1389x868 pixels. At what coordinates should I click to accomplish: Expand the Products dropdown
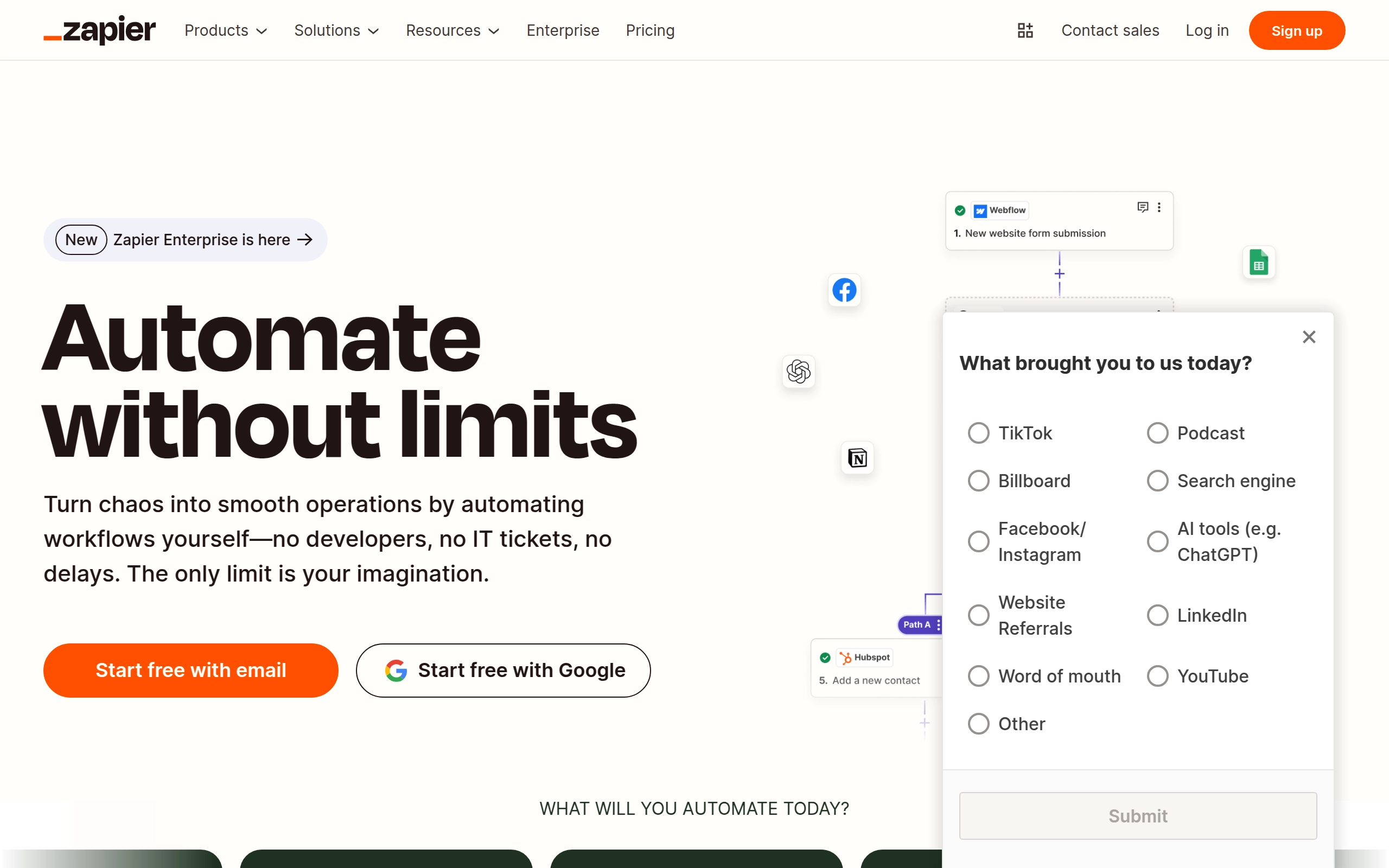coord(226,30)
